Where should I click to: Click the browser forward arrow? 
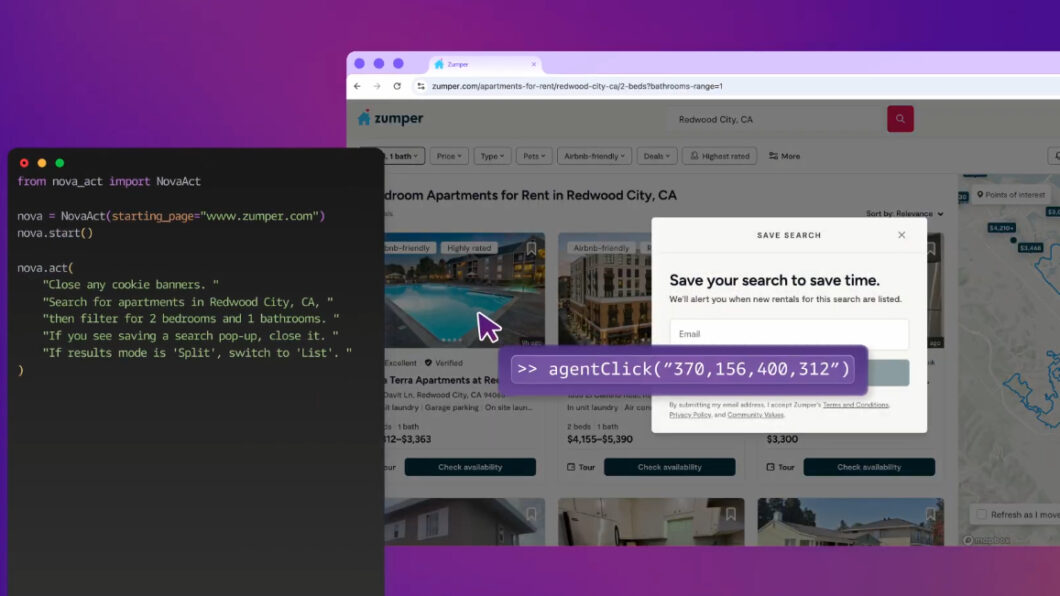point(377,86)
